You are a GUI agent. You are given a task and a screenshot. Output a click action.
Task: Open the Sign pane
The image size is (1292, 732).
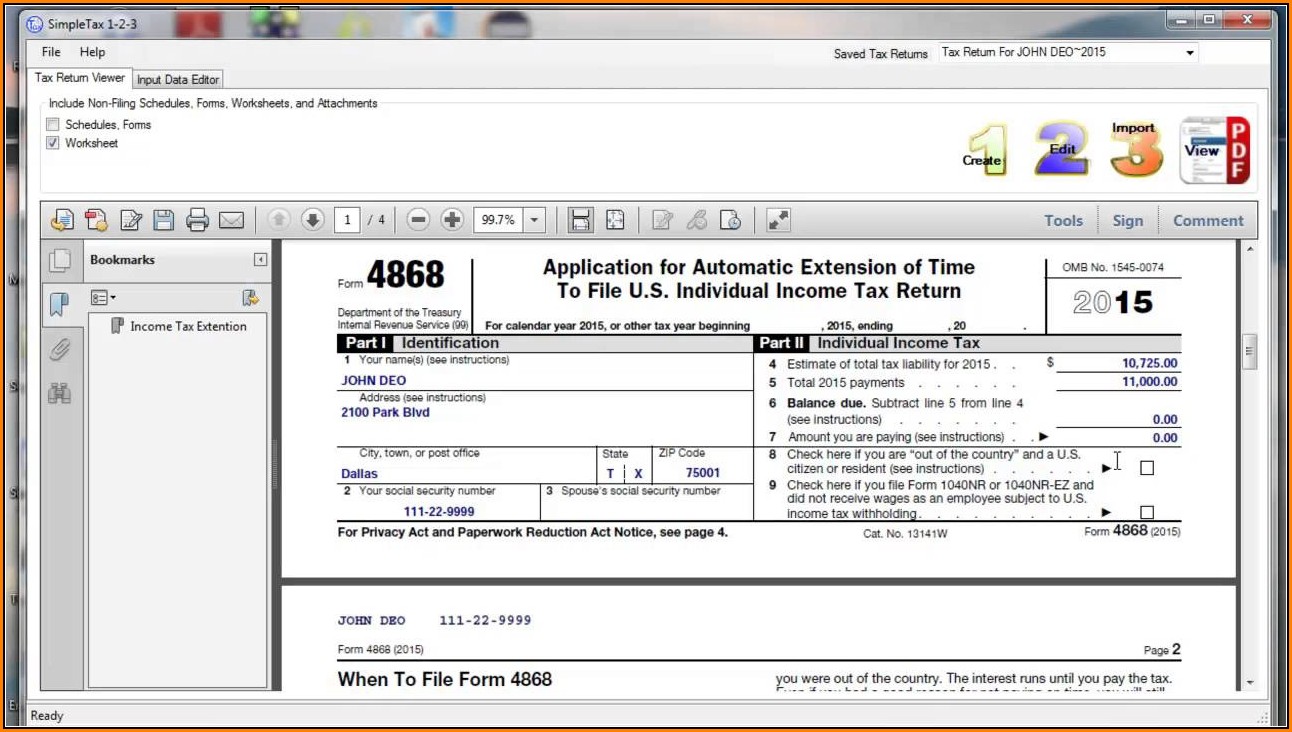point(1128,221)
